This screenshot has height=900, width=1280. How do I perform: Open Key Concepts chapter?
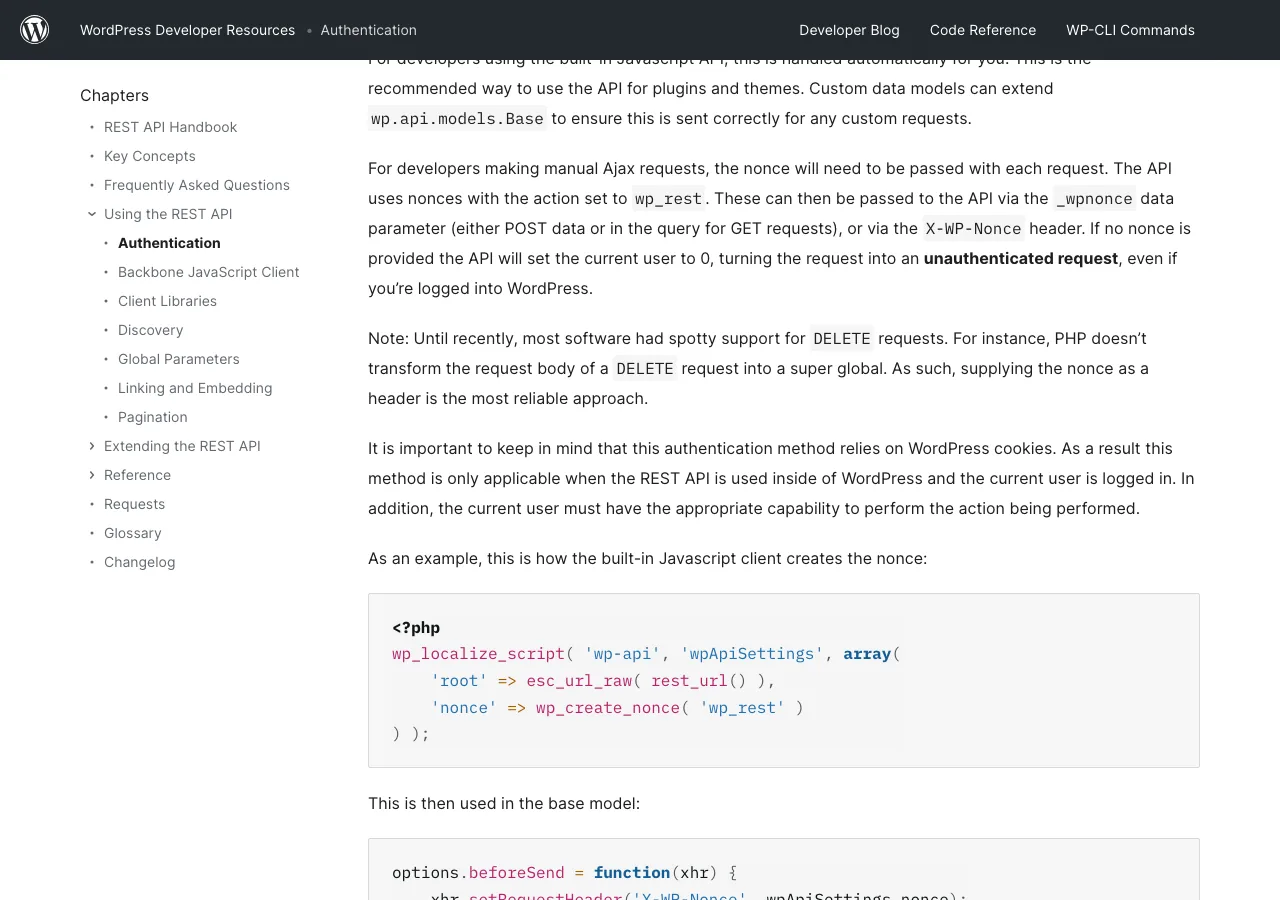click(150, 156)
